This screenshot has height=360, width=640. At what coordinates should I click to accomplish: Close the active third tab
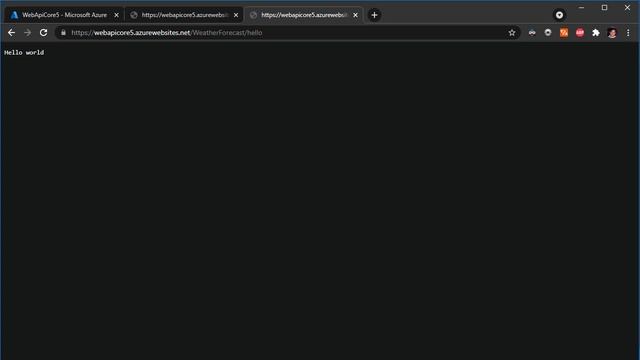tap(356, 15)
